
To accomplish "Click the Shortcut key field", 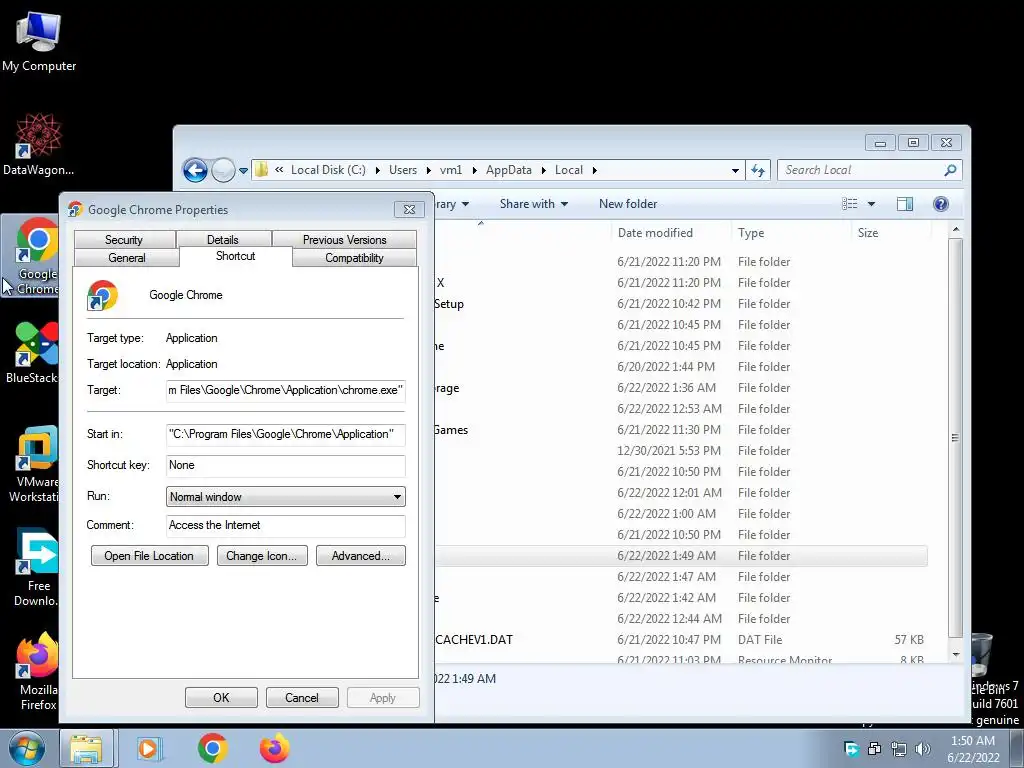I will pyautogui.click(x=285, y=466).
